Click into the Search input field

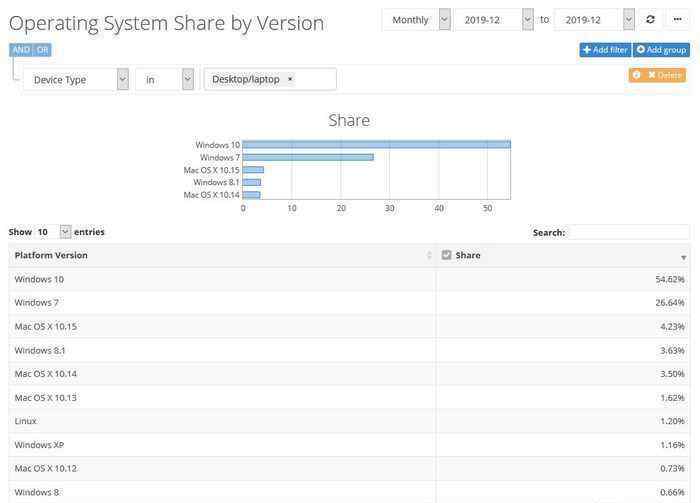tap(629, 233)
